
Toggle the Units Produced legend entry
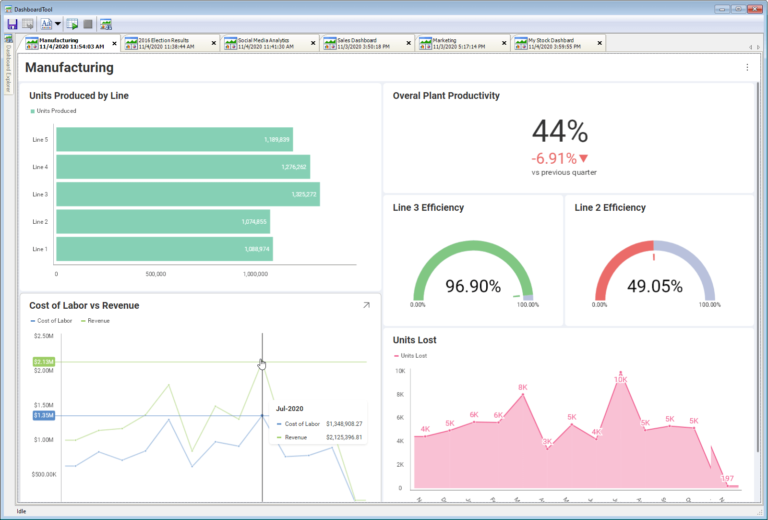click(x=53, y=111)
